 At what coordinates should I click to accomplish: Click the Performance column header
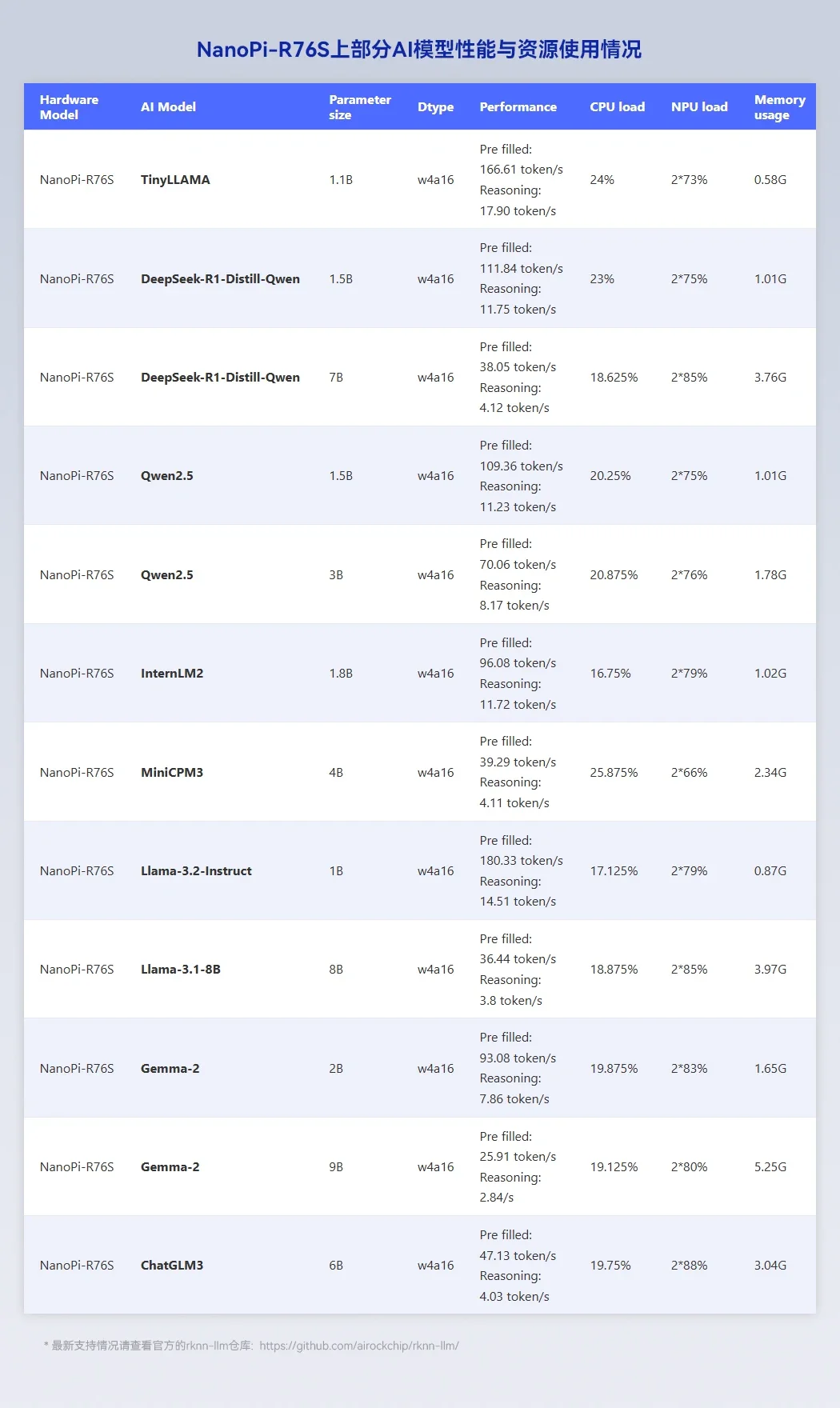pyautogui.click(x=518, y=107)
